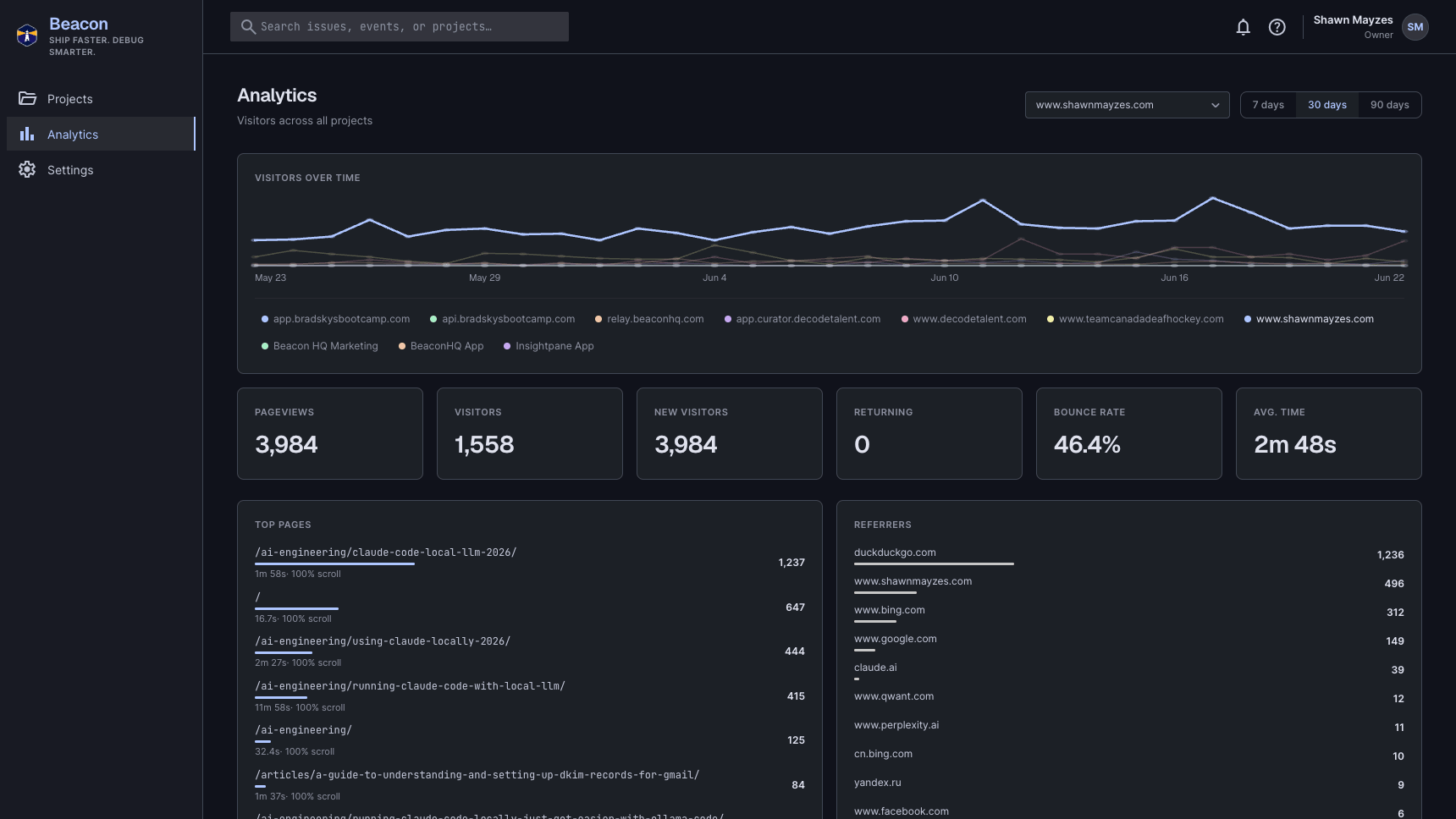Click the New Visitors card
This screenshot has width=1456, height=819.
730,433
